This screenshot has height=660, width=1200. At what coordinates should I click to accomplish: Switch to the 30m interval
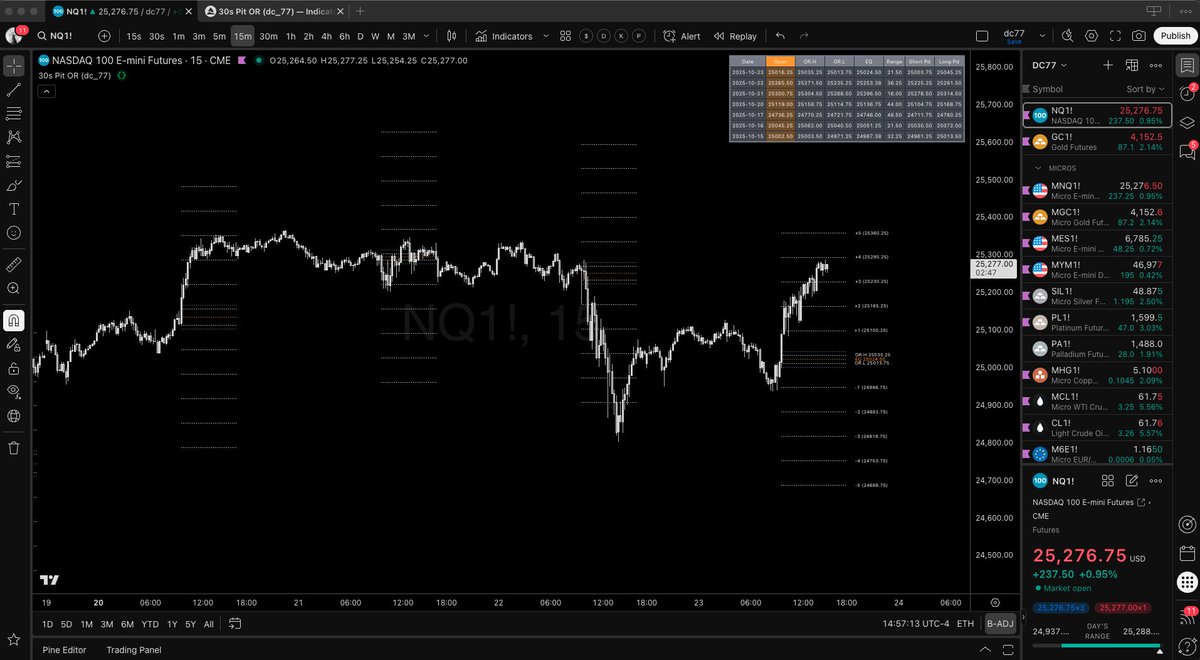point(268,36)
